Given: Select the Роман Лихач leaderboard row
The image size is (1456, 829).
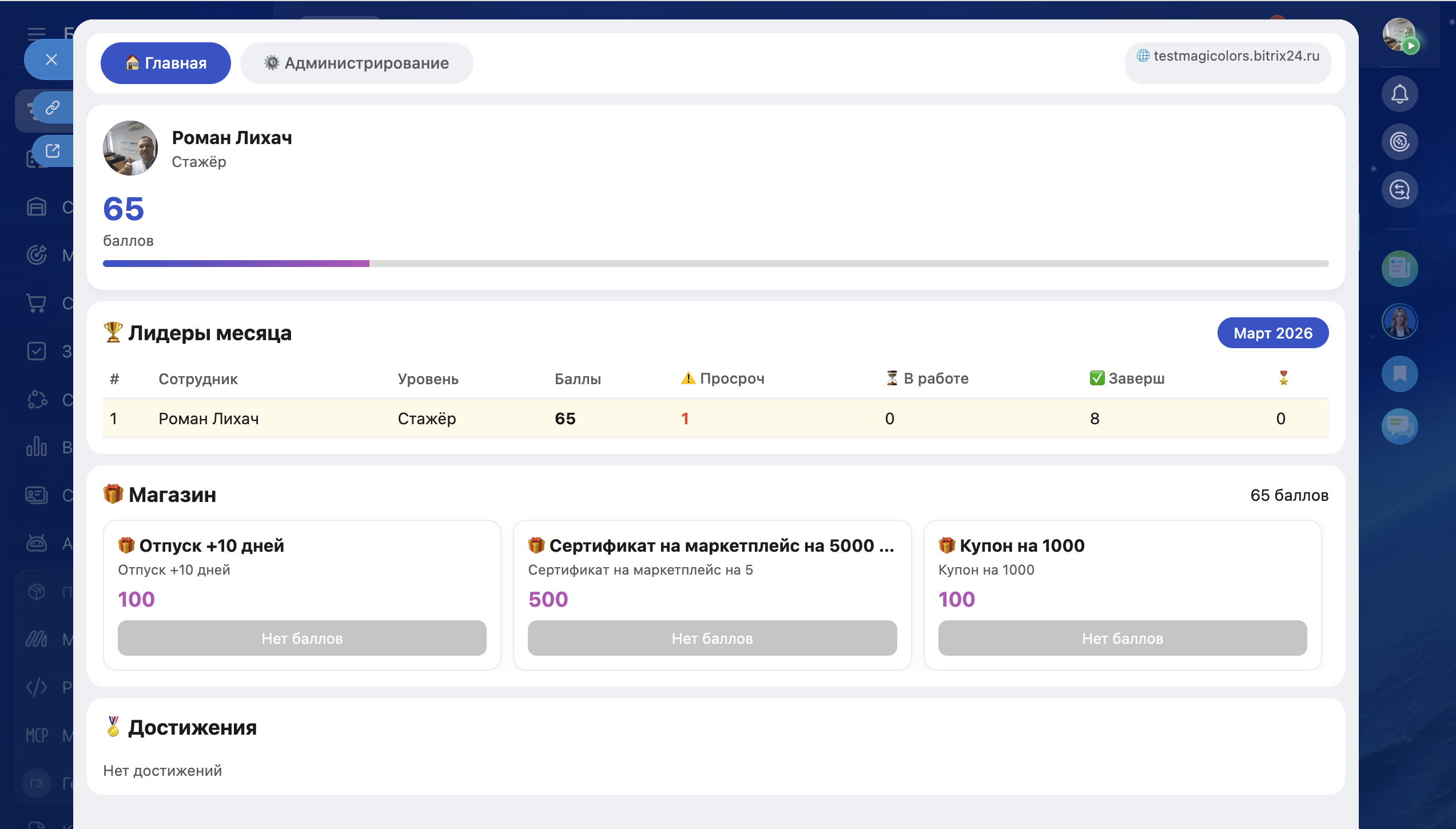Looking at the screenshot, I should 715,419.
